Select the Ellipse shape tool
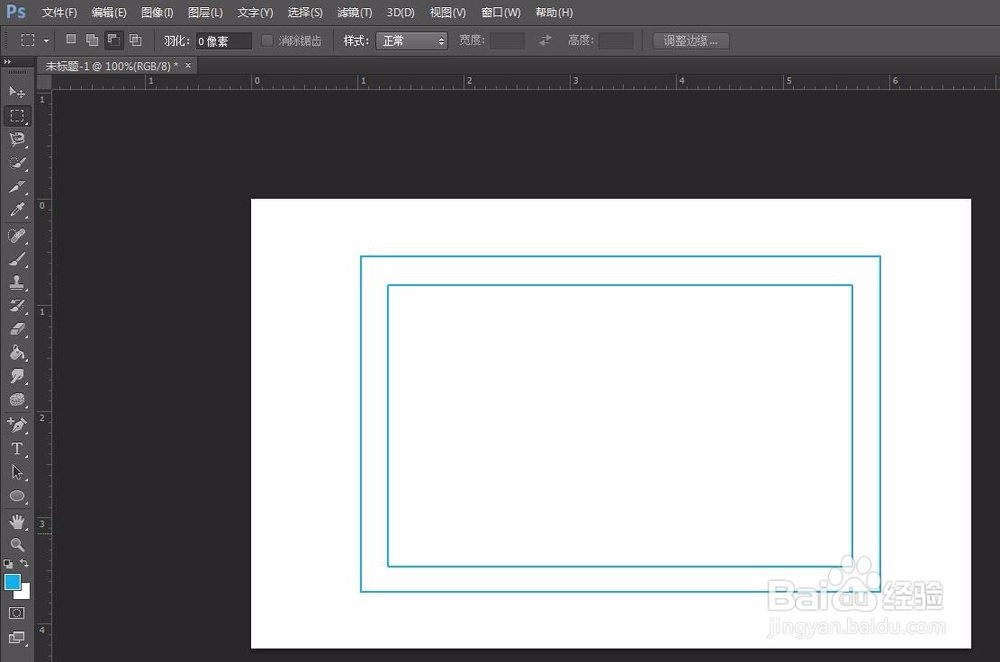Image resolution: width=1000 pixels, height=662 pixels. coord(17,496)
